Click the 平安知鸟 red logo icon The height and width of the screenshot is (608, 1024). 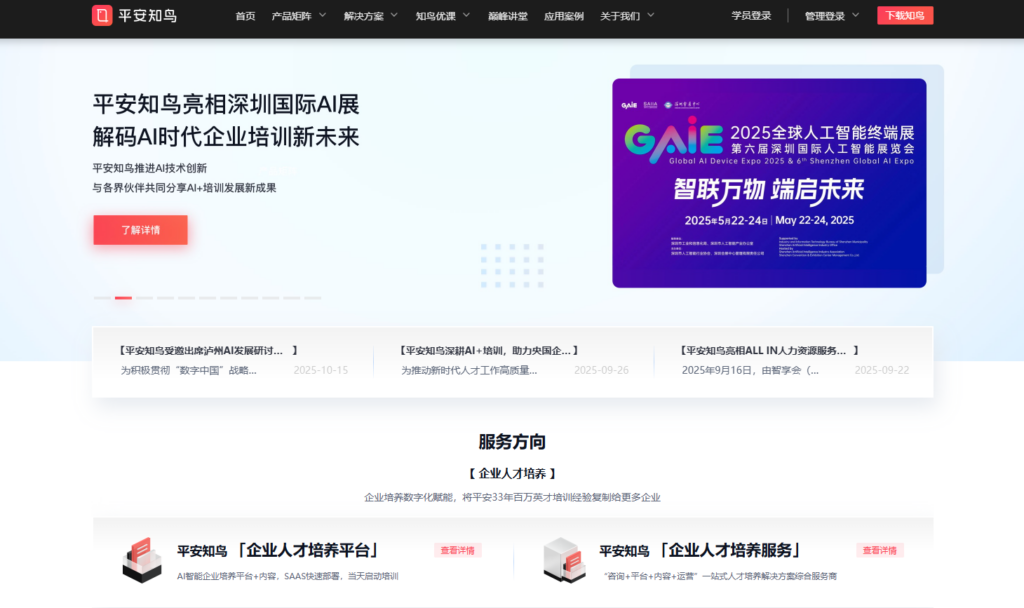coord(100,15)
